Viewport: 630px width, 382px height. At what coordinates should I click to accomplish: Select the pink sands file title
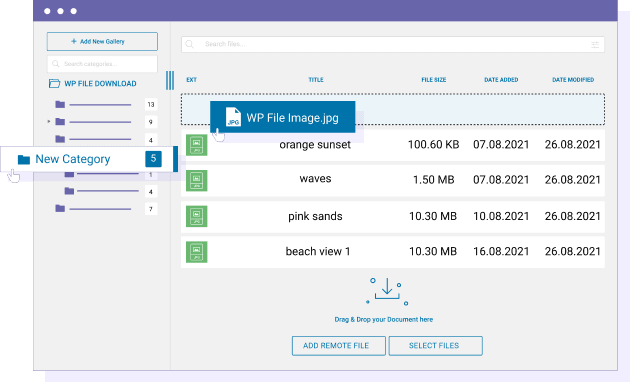coord(315,216)
